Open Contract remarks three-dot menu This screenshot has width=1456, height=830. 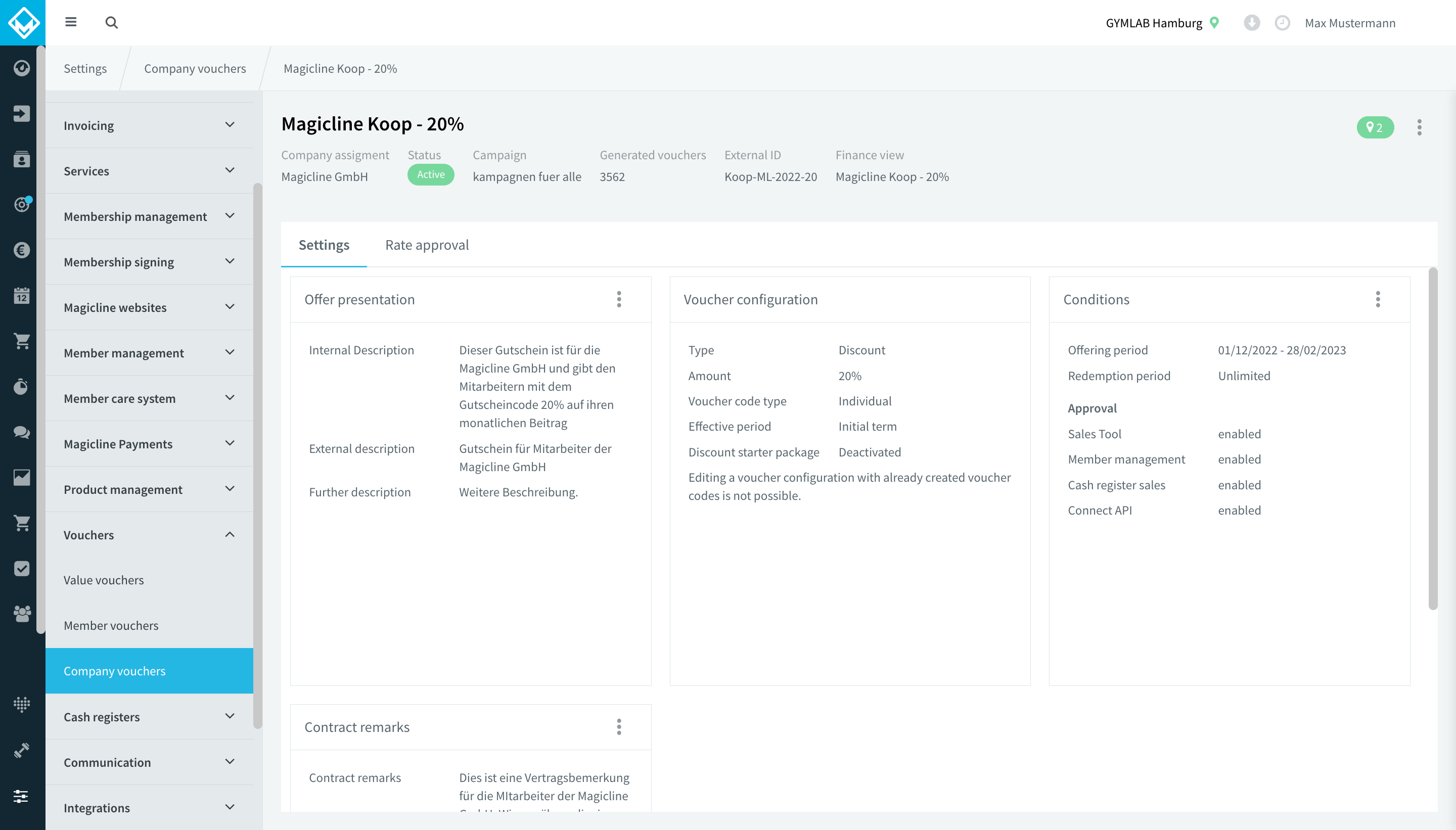[x=619, y=727]
